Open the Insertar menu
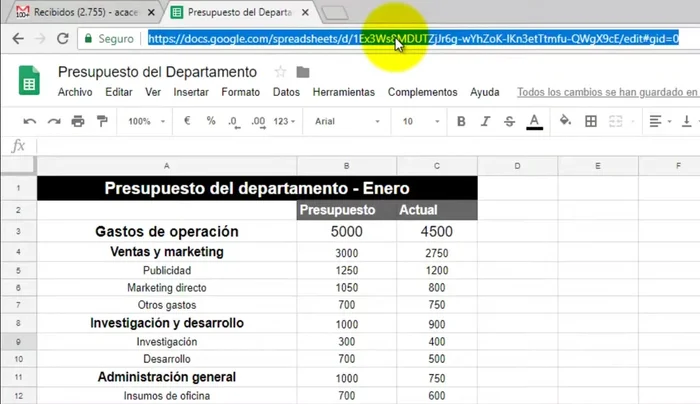Viewport: 700px width, 404px height. click(x=191, y=92)
